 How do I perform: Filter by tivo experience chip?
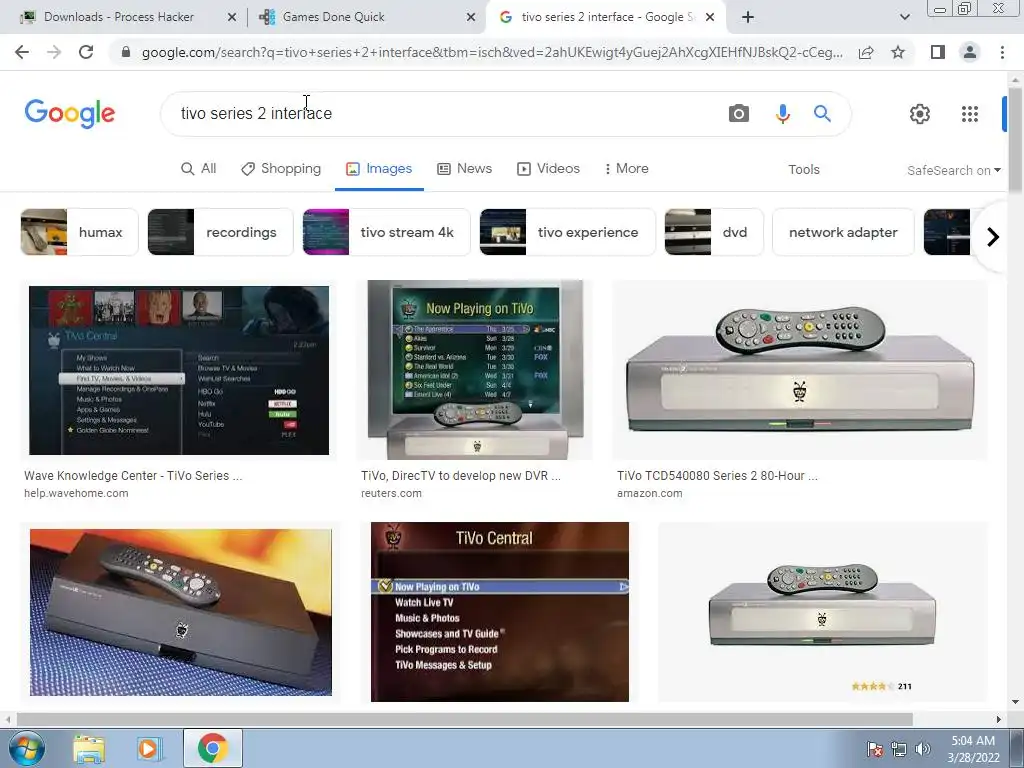tap(568, 232)
